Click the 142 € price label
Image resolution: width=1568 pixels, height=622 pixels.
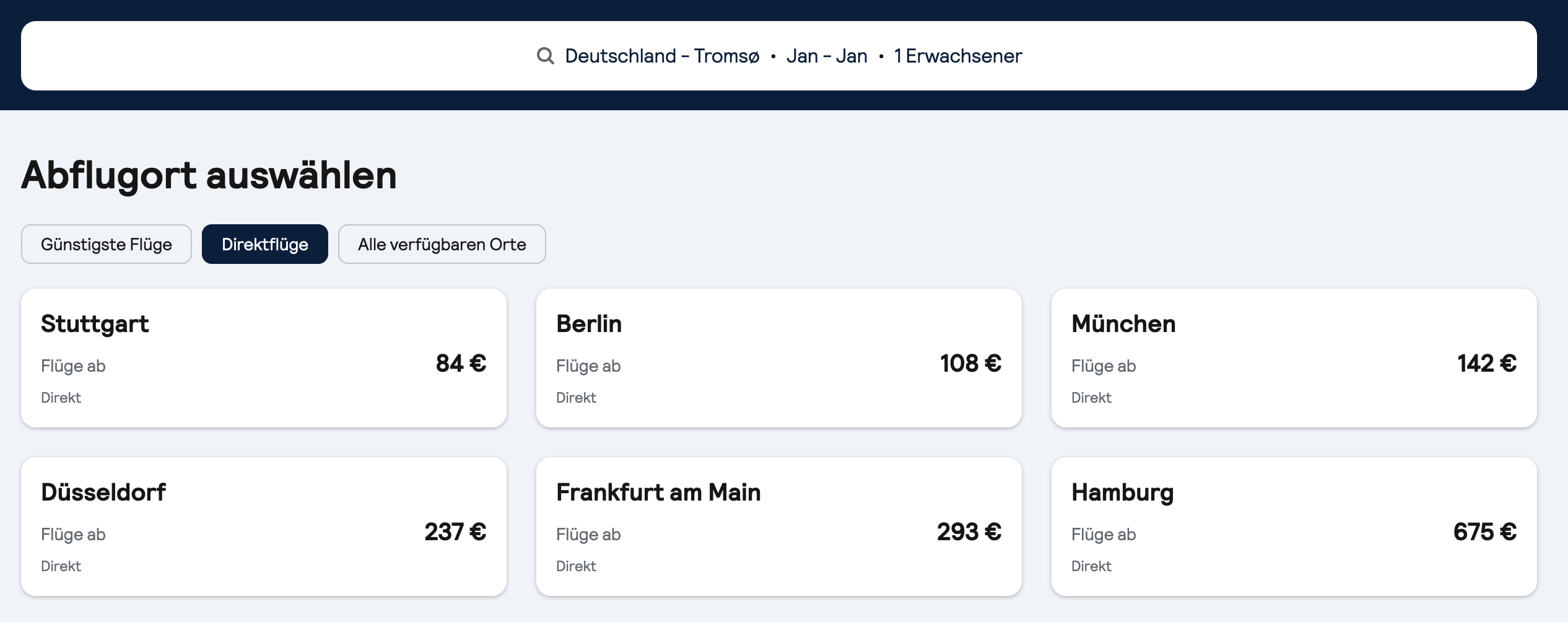1487,363
